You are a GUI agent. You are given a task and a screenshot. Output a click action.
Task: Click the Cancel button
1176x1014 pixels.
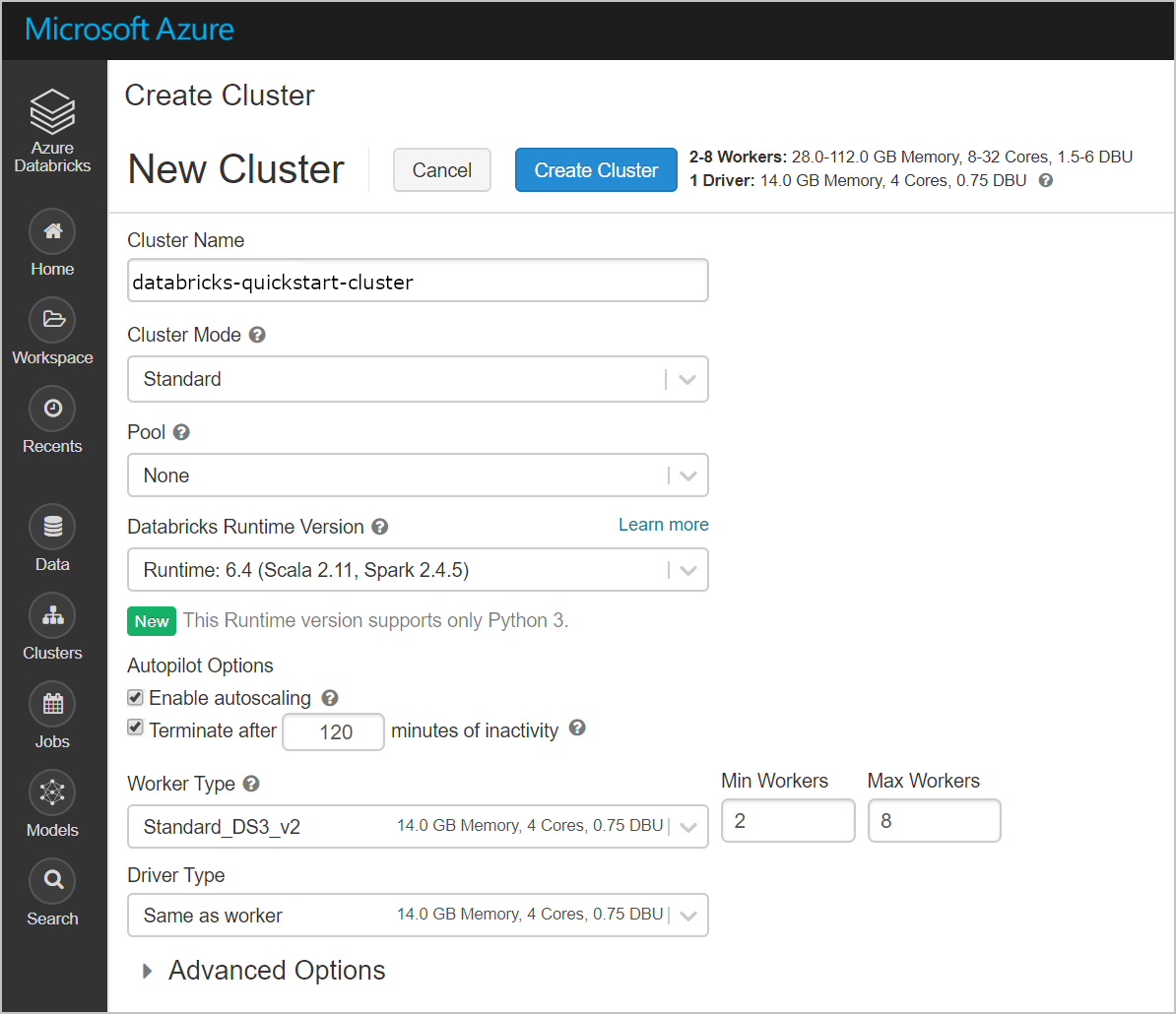(x=442, y=170)
